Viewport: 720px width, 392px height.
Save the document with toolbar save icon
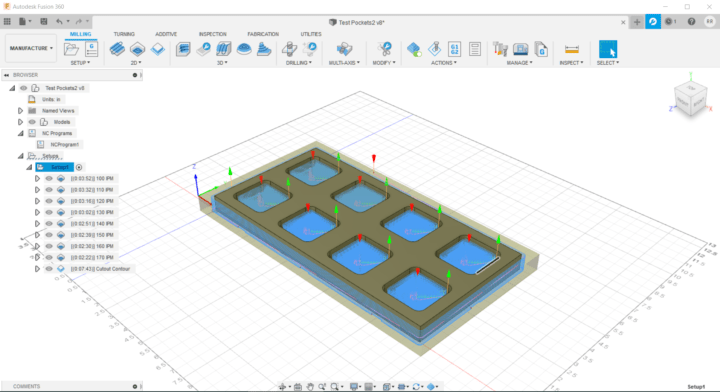point(44,22)
